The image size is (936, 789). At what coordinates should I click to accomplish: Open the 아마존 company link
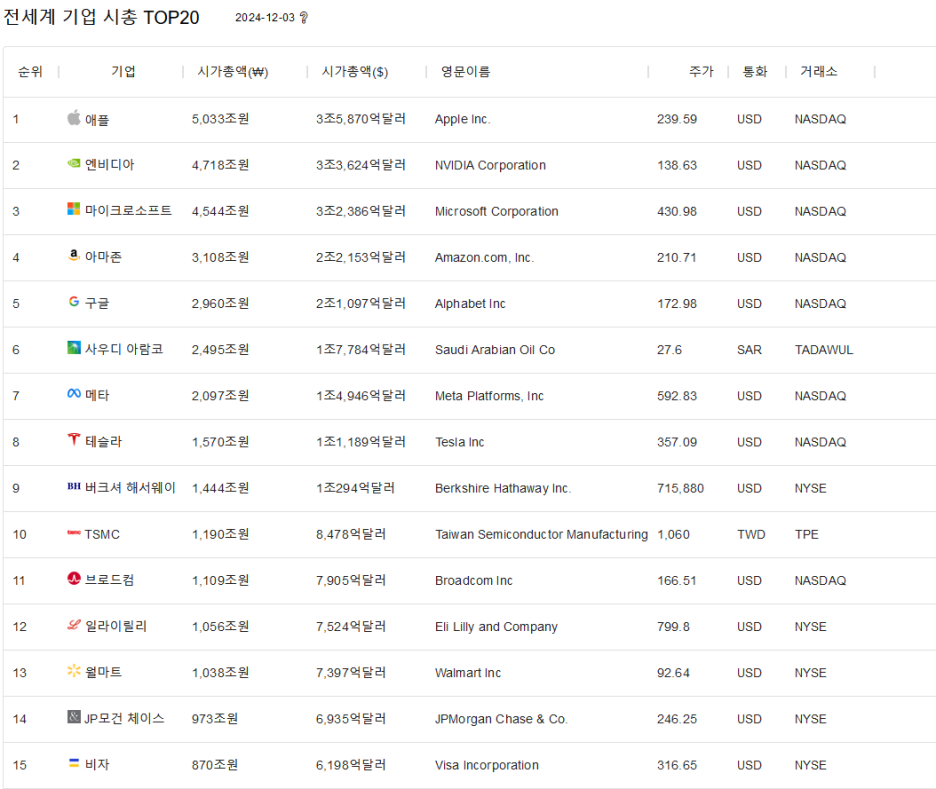point(103,257)
